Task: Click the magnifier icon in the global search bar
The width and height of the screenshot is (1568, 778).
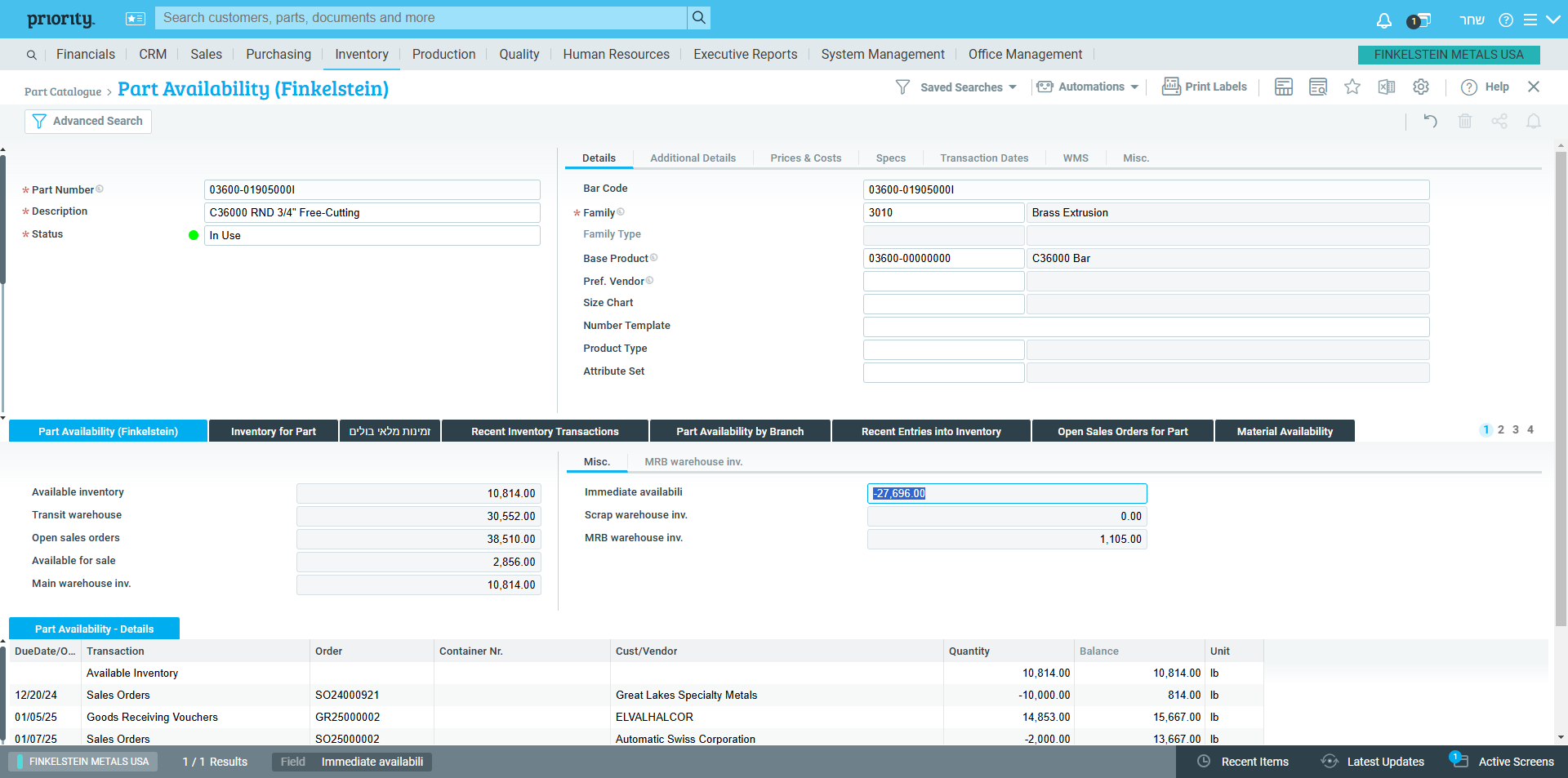Action: point(698,17)
